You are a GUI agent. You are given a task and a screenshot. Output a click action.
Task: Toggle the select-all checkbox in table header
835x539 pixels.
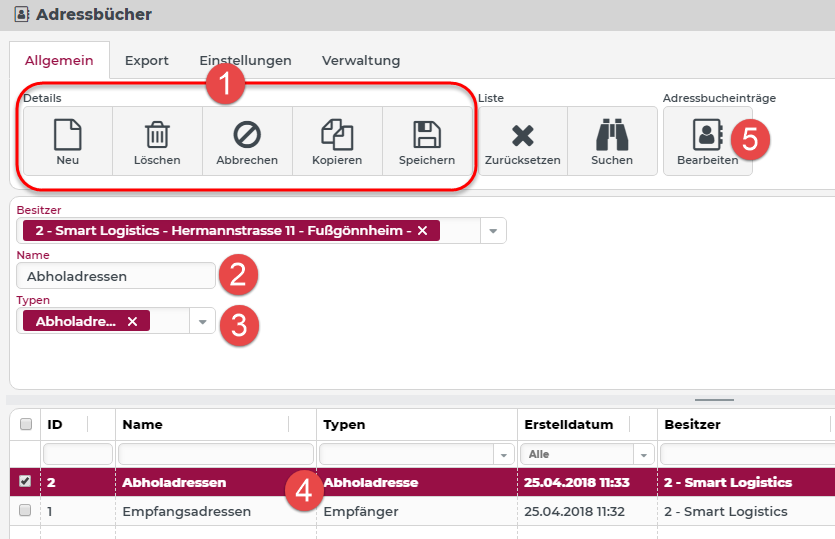coord(26,424)
